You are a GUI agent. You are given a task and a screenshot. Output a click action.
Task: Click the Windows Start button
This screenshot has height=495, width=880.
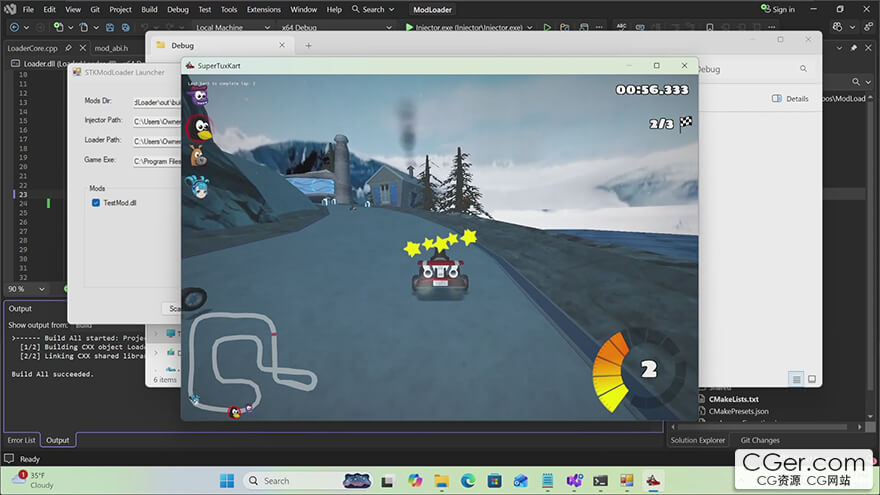coord(227,481)
